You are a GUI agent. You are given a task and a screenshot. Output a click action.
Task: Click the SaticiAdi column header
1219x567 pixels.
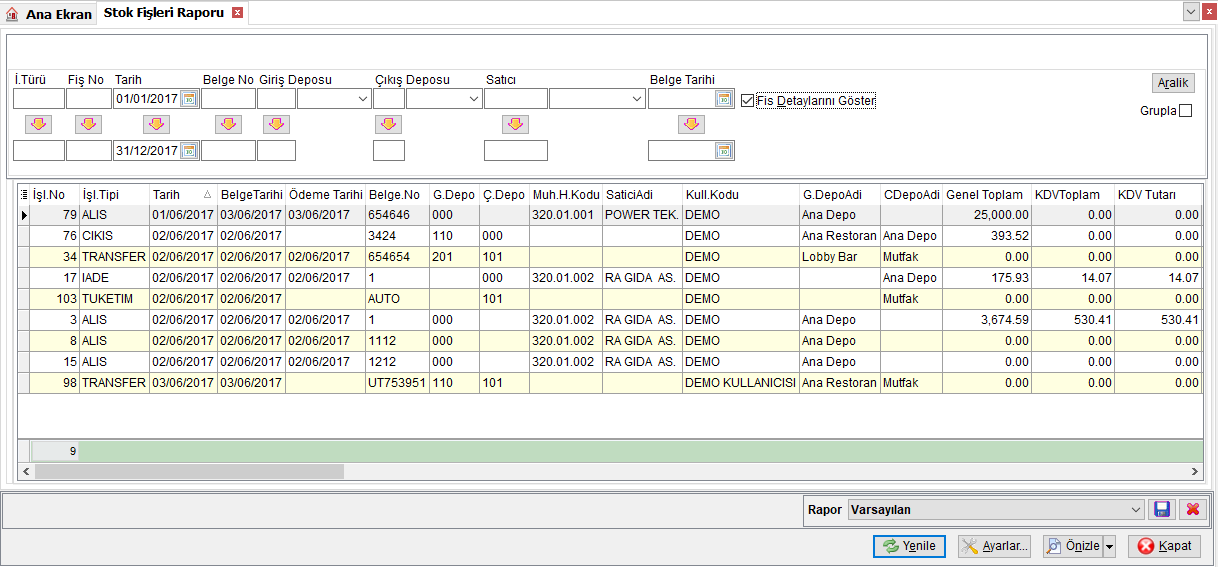pyautogui.click(x=642, y=194)
